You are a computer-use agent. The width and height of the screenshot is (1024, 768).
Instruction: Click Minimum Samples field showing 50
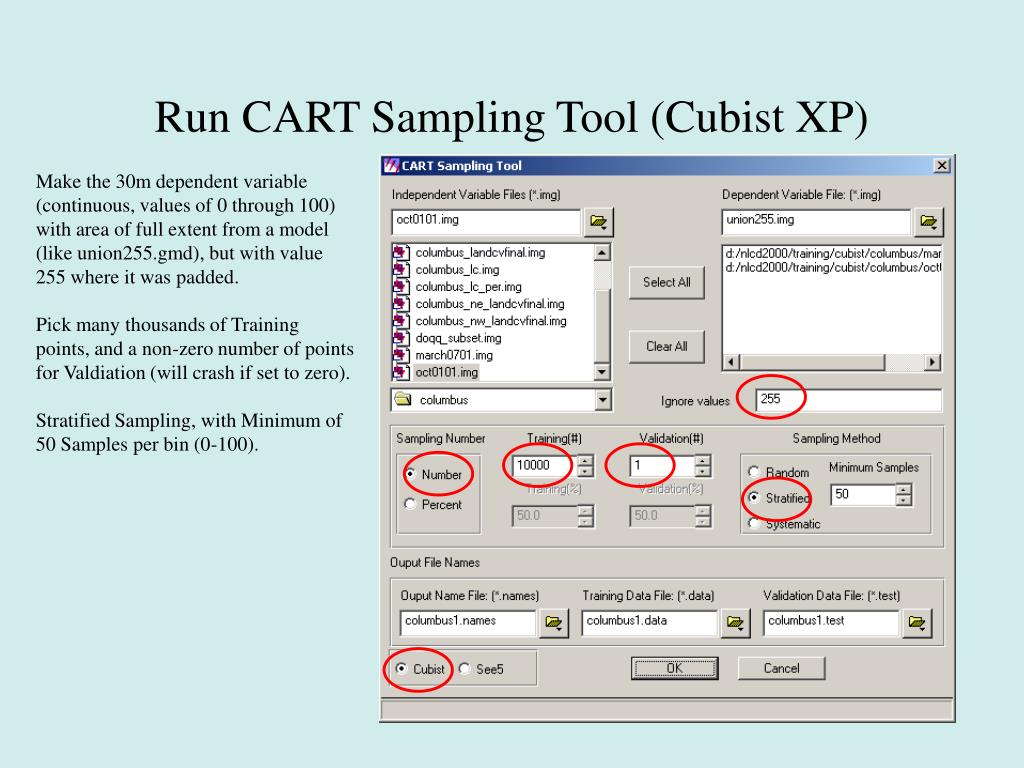[x=863, y=494]
